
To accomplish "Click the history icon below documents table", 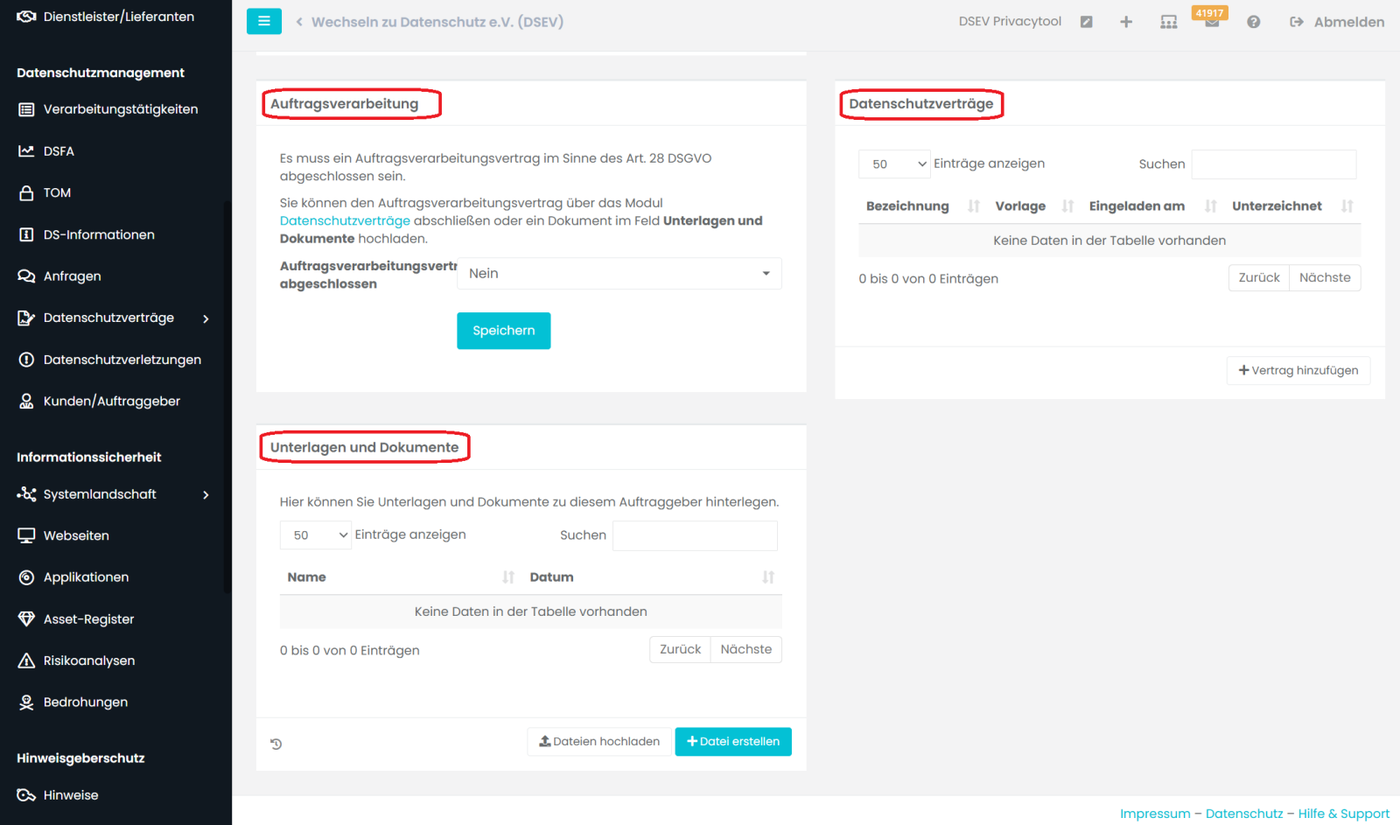I will tap(276, 744).
